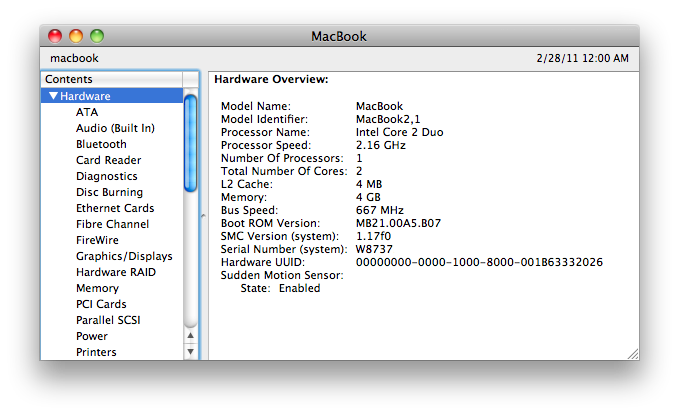The width and height of the screenshot is (679, 415).
Task: Click the MacBook window title
Action: pyautogui.click(x=339, y=36)
